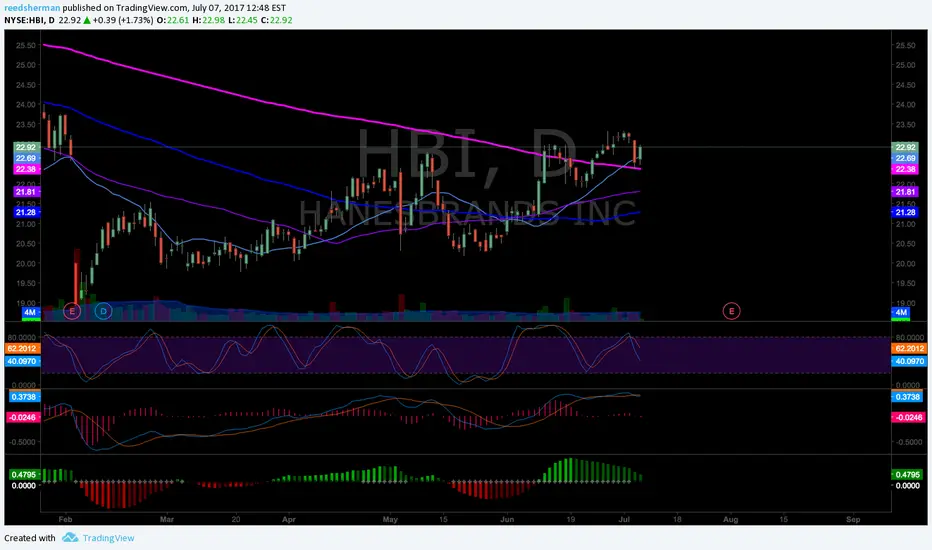Click the dividend D marker
Viewport: 932px width, 550px height.
(x=103, y=311)
